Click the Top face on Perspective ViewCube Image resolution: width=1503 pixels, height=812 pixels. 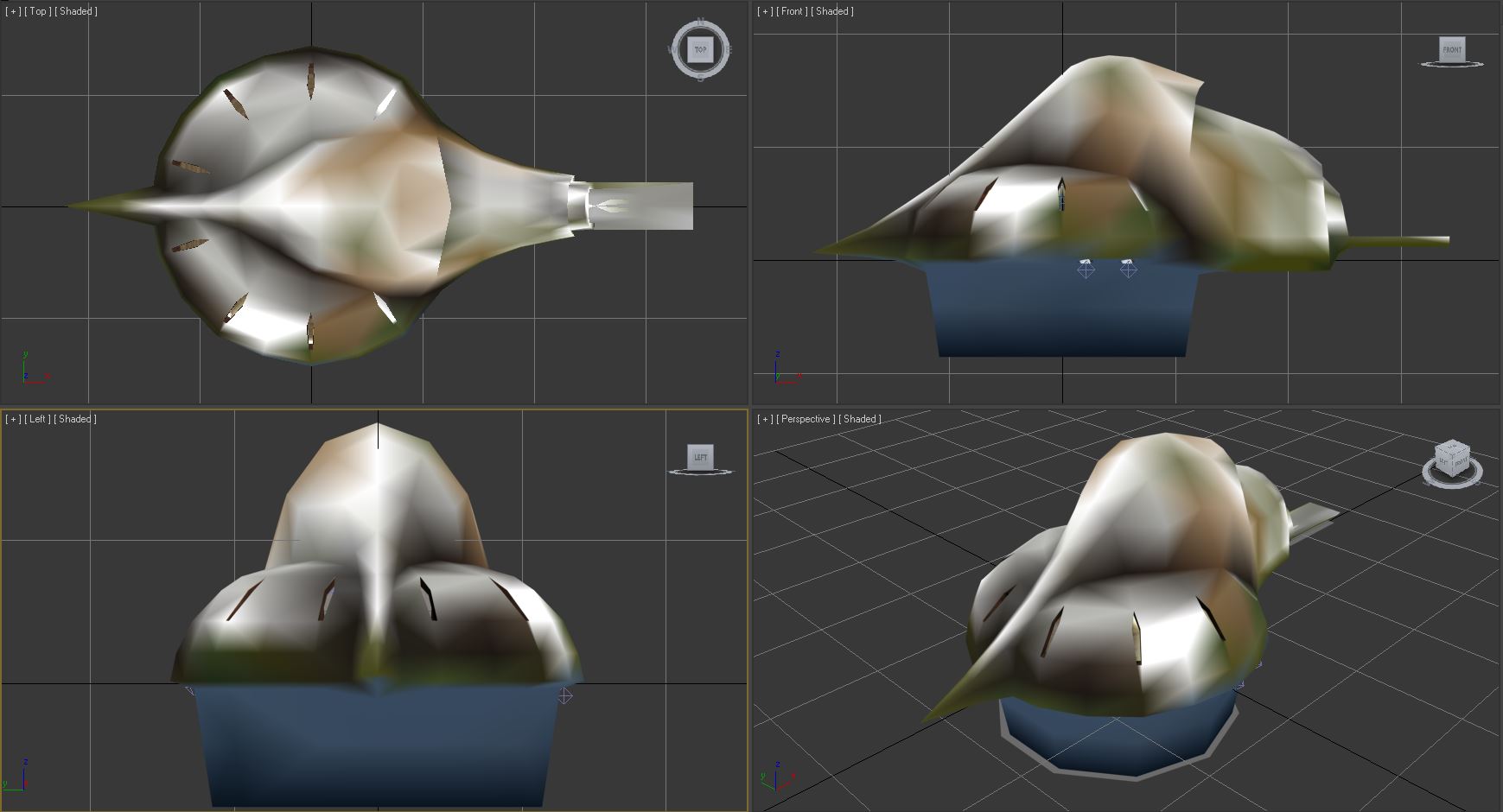(1452, 447)
